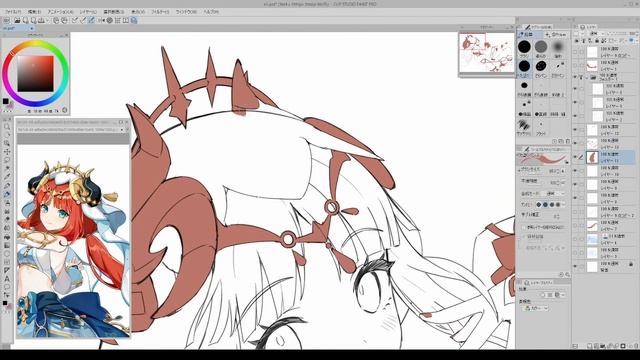Click the Redo icon in command bar
This screenshot has height=360, width=640.
click(64, 20)
